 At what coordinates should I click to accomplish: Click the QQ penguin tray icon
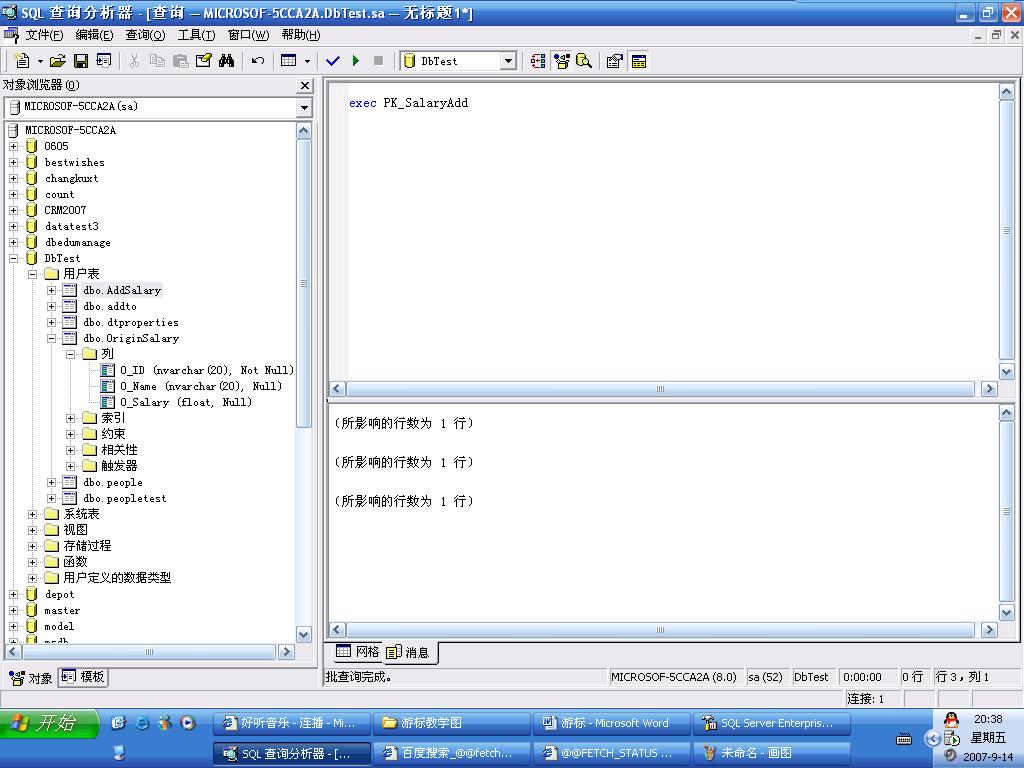(952, 720)
